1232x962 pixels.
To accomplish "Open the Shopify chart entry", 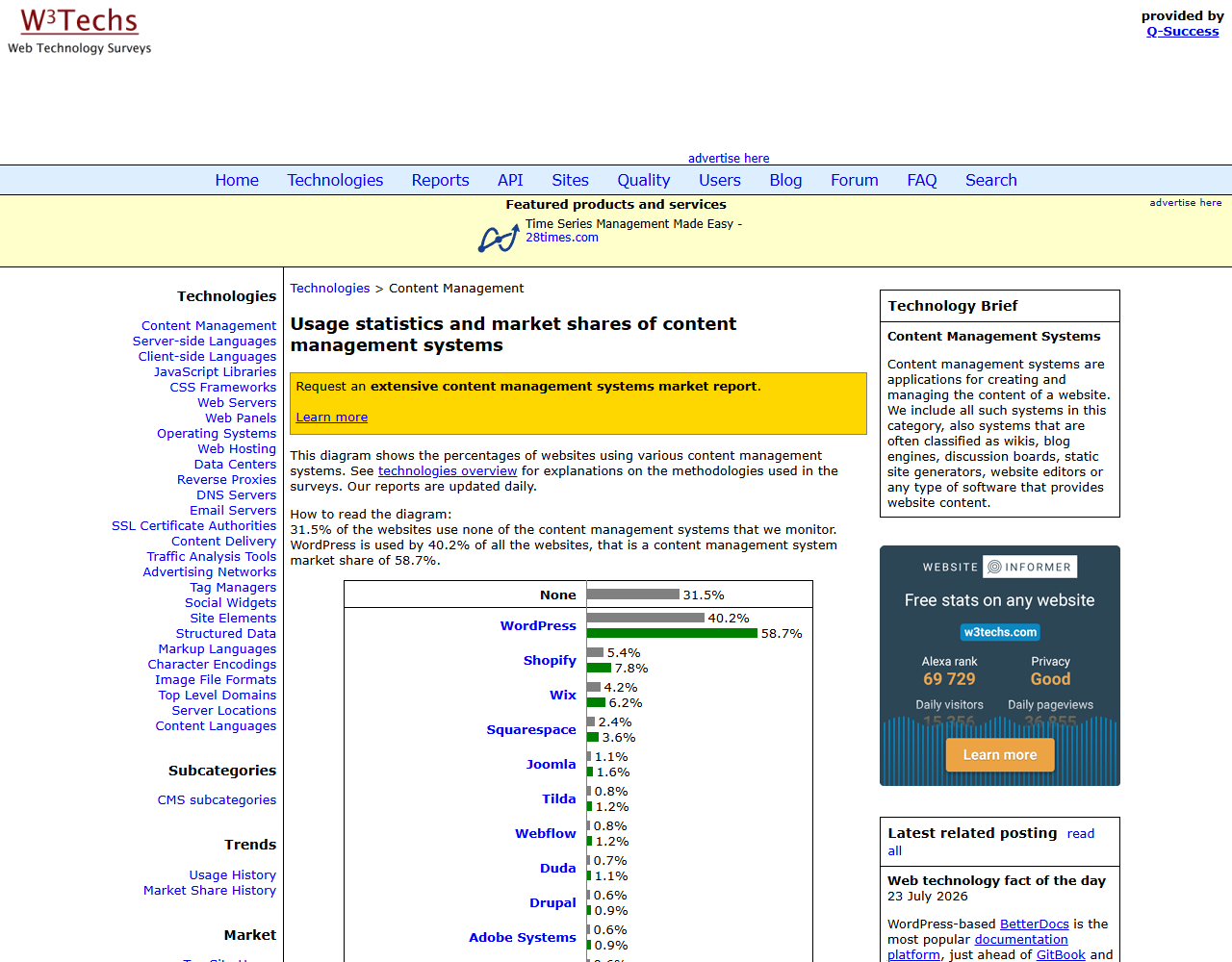I will pyautogui.click(x=550, y=660).
